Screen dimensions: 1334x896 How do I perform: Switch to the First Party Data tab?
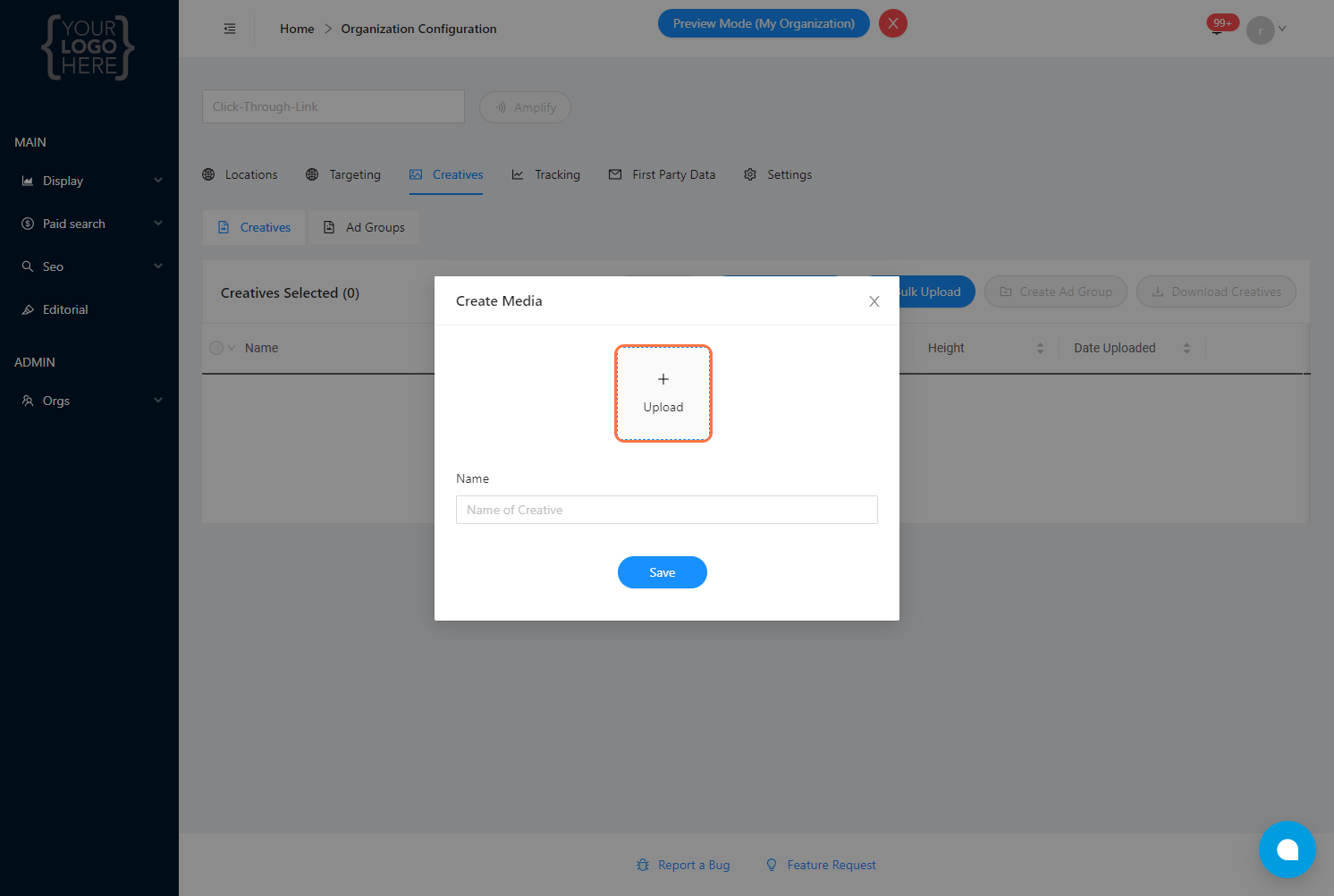pyautogui.click(x=662, y=174)
